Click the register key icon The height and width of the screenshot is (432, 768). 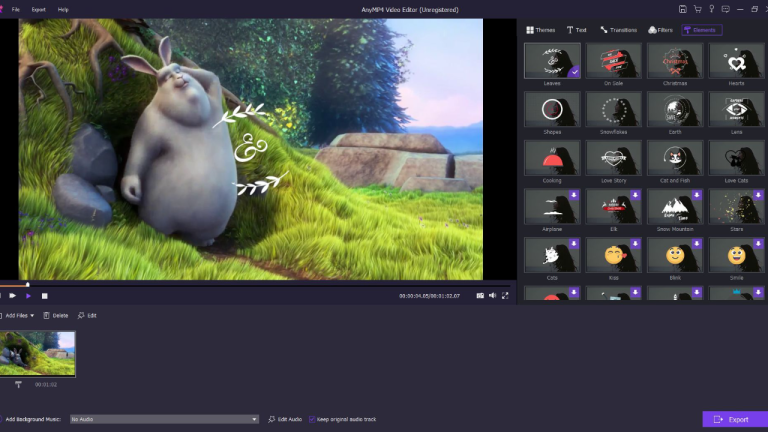click(x=712, y=9)
